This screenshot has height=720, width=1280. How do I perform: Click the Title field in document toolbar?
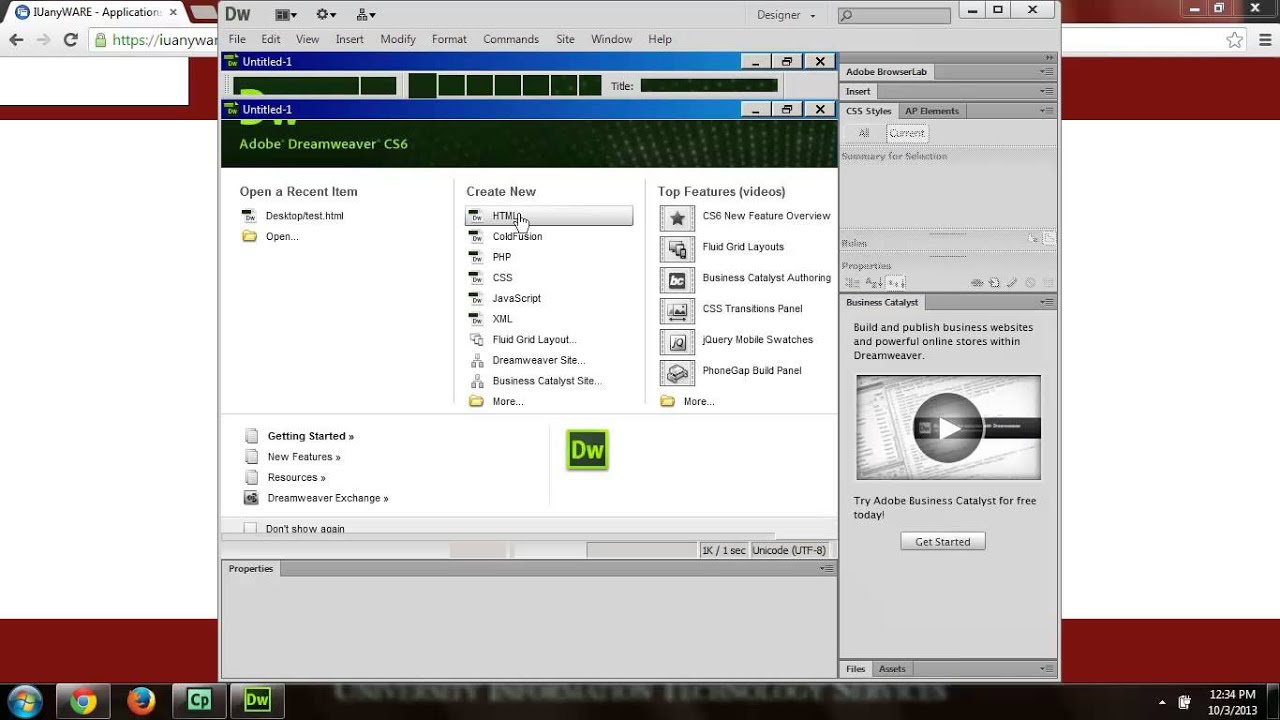(x=709, y=86)
